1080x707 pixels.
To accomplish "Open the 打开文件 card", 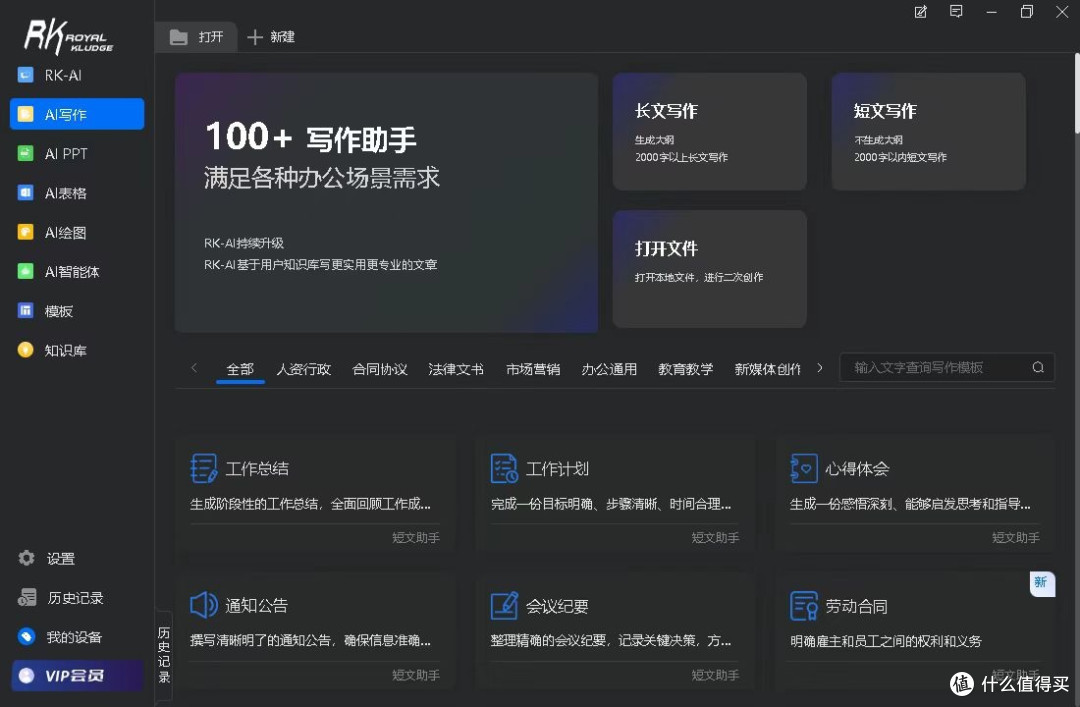I will click(709, 269).
